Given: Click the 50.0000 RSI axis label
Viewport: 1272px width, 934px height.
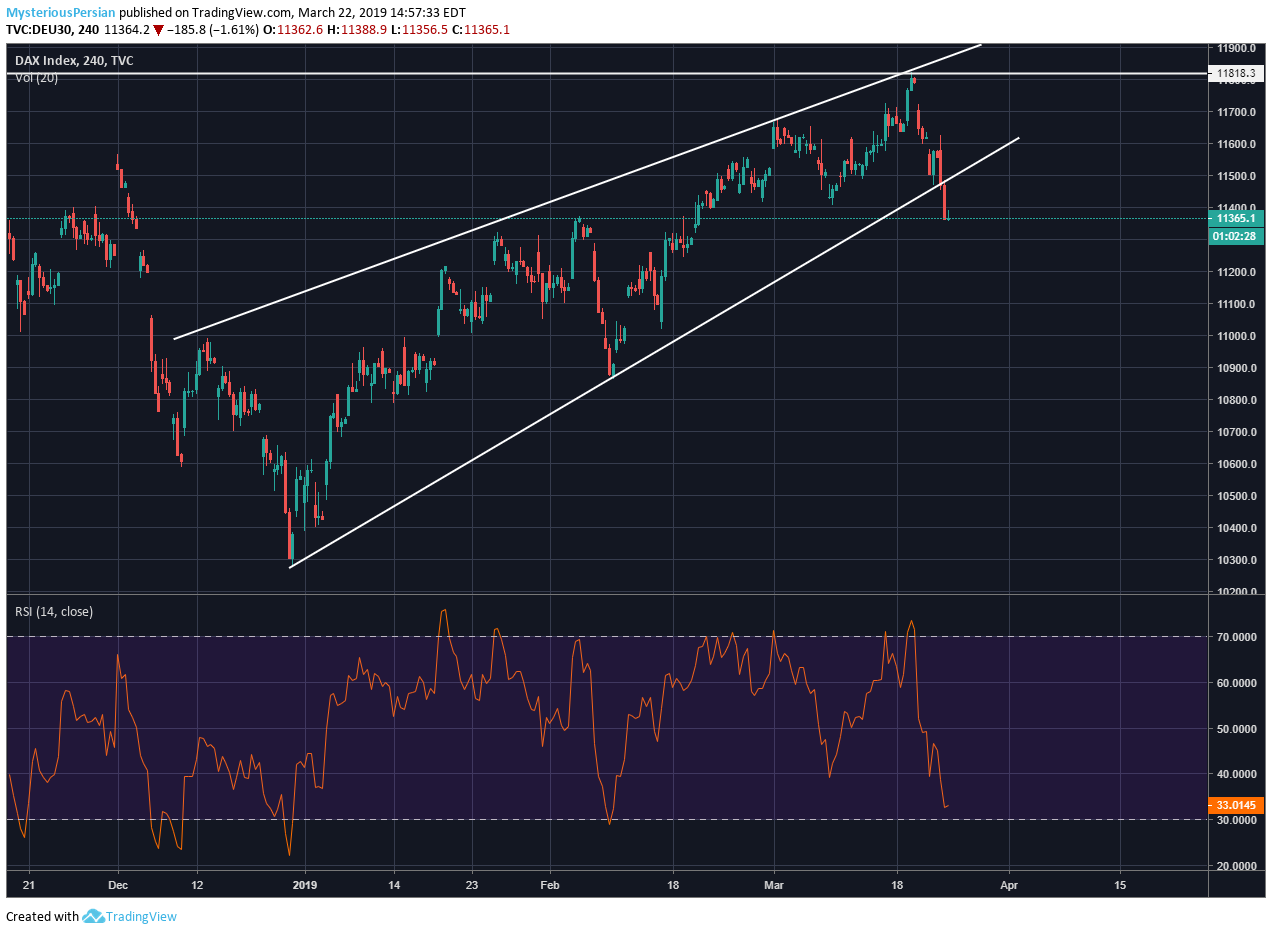Looking at the screenshot, I should [1237, 729].
